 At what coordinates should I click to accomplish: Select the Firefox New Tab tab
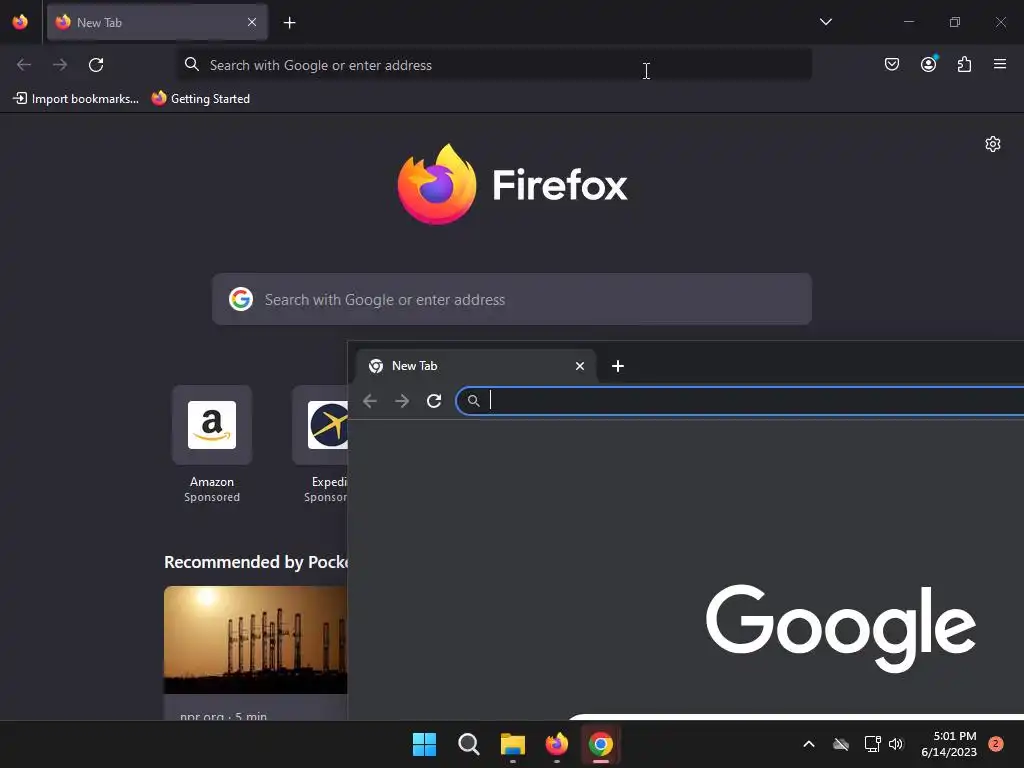[x=157, y=22]
